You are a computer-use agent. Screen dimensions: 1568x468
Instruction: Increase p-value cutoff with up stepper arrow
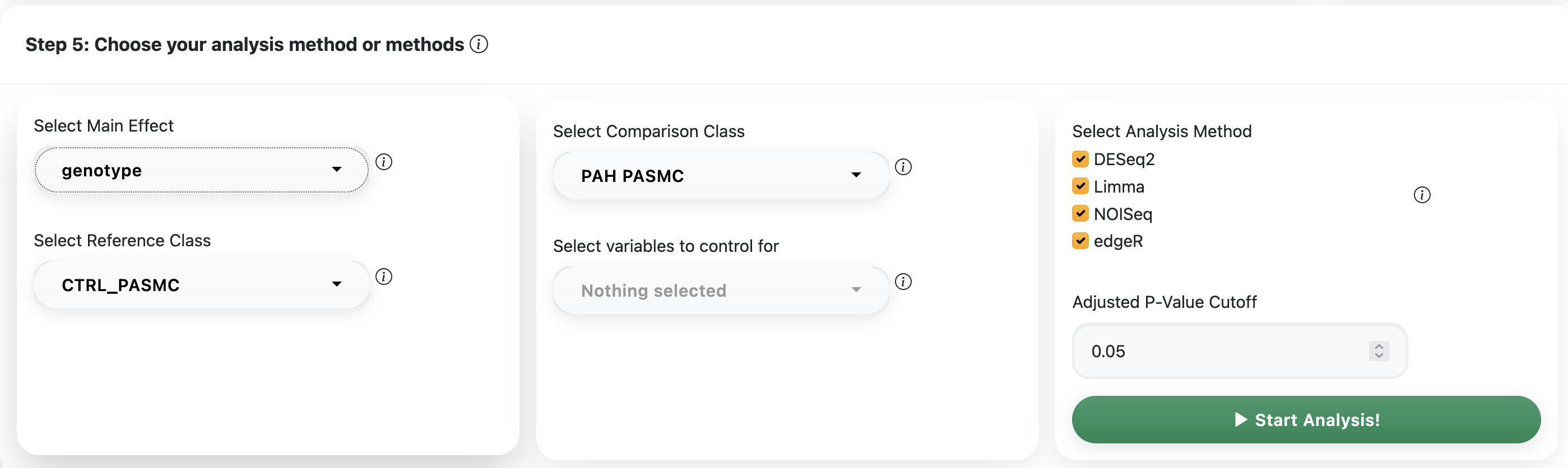pos(1379,347)
